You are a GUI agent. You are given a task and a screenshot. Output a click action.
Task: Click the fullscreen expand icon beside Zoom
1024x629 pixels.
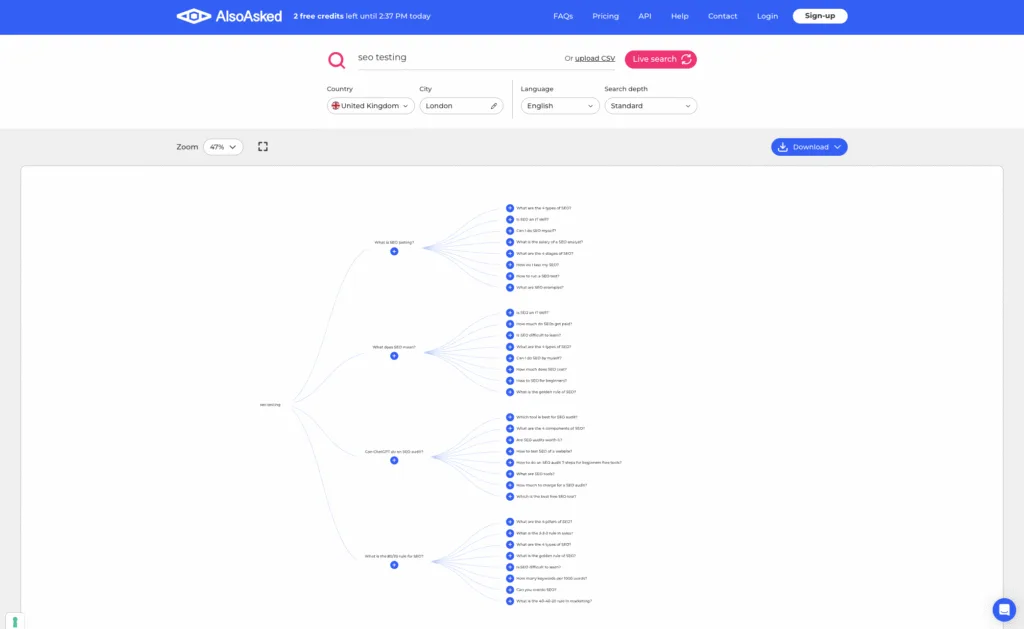point(263,146)
